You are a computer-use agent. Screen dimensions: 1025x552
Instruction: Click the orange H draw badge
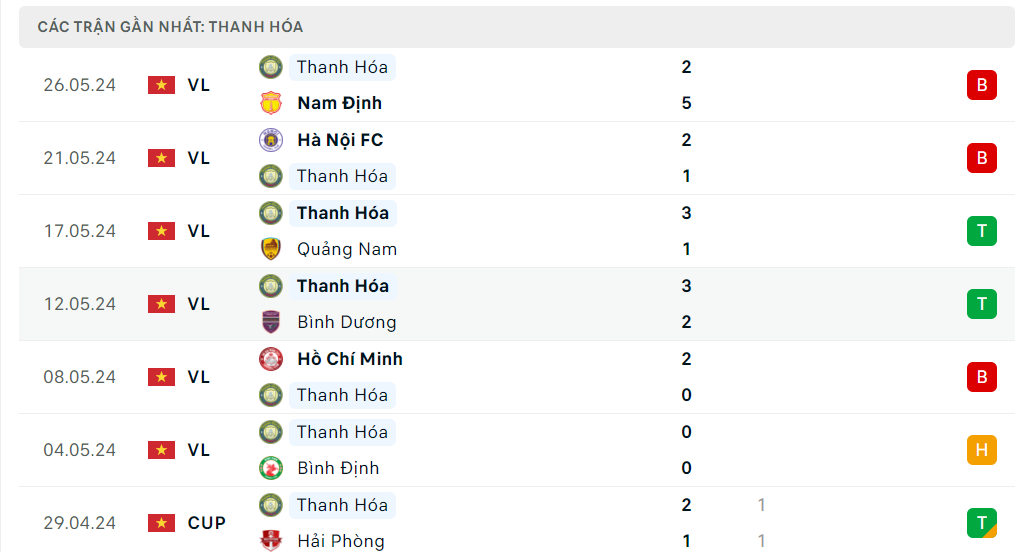point(981,450)
